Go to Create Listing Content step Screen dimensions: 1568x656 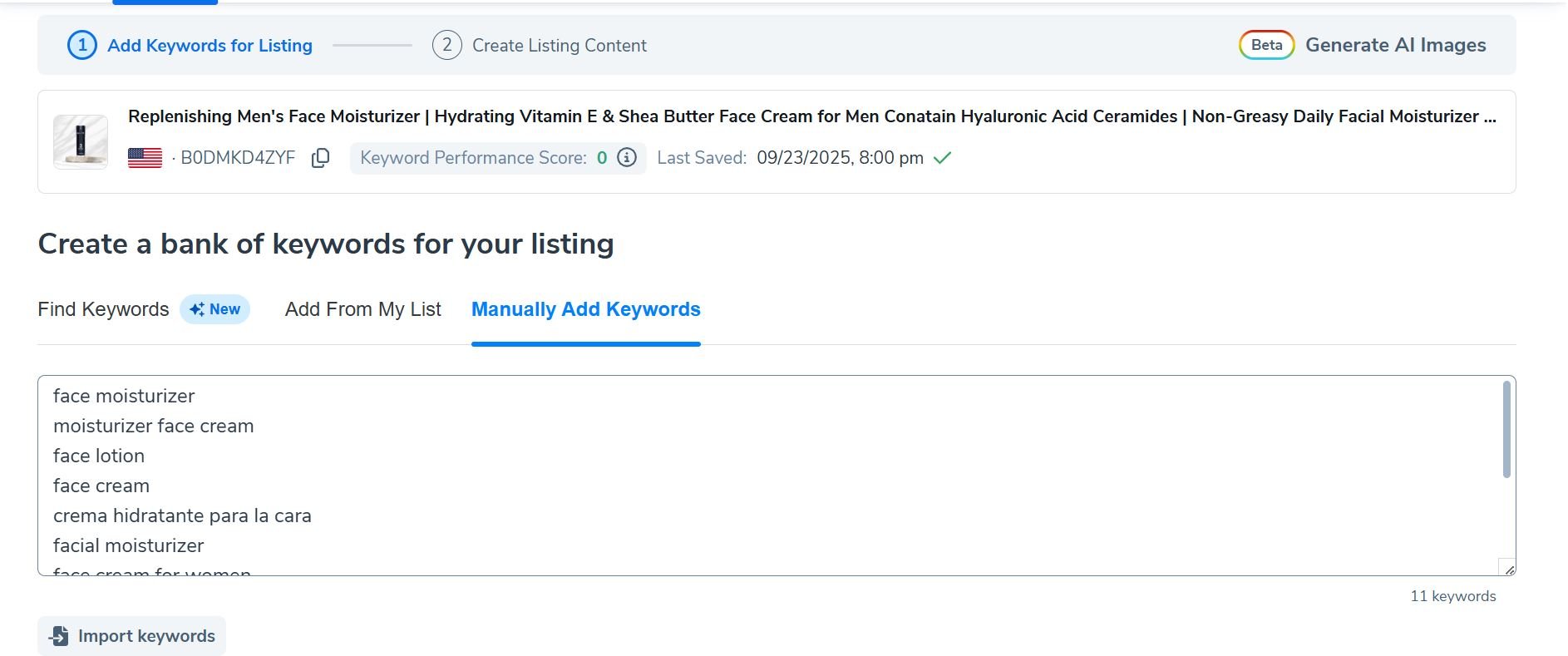tap(559, 46)
